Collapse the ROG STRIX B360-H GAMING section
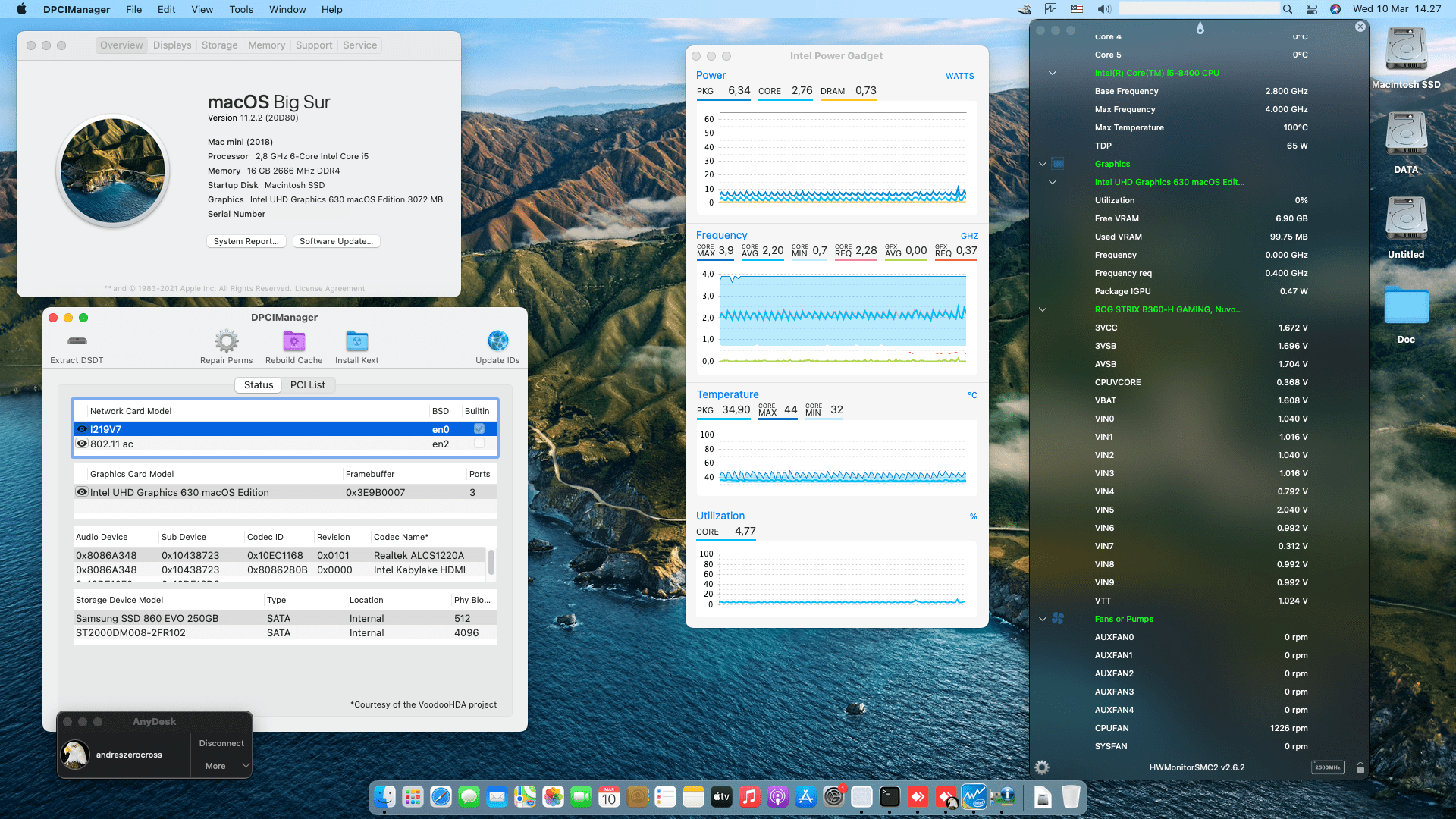Screen dimensions: 1456x819 pos(1043,309)
